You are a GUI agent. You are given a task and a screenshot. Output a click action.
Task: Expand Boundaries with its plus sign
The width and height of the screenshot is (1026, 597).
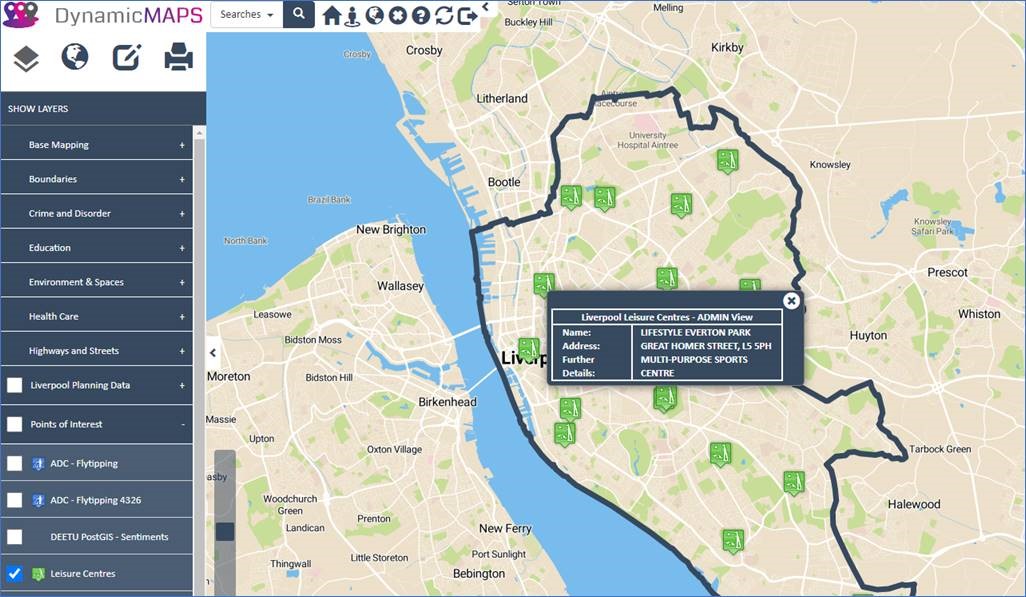[x=182, y=179]
